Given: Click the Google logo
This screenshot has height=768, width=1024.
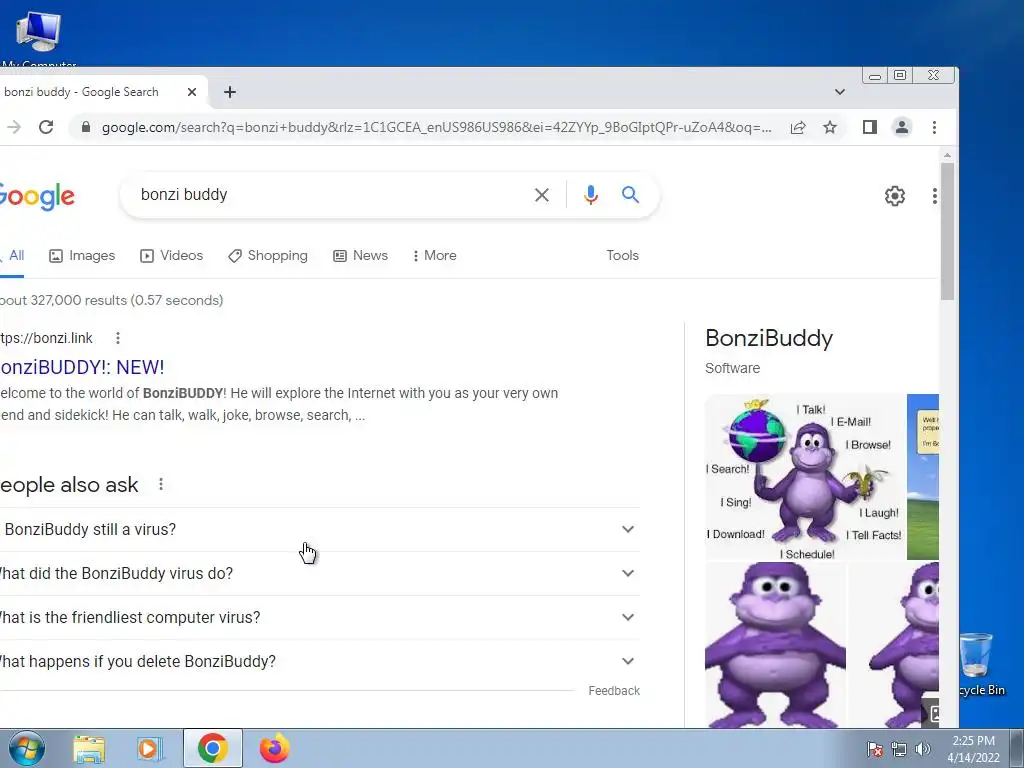Looking at the screenshot, I should pos(37,196).
